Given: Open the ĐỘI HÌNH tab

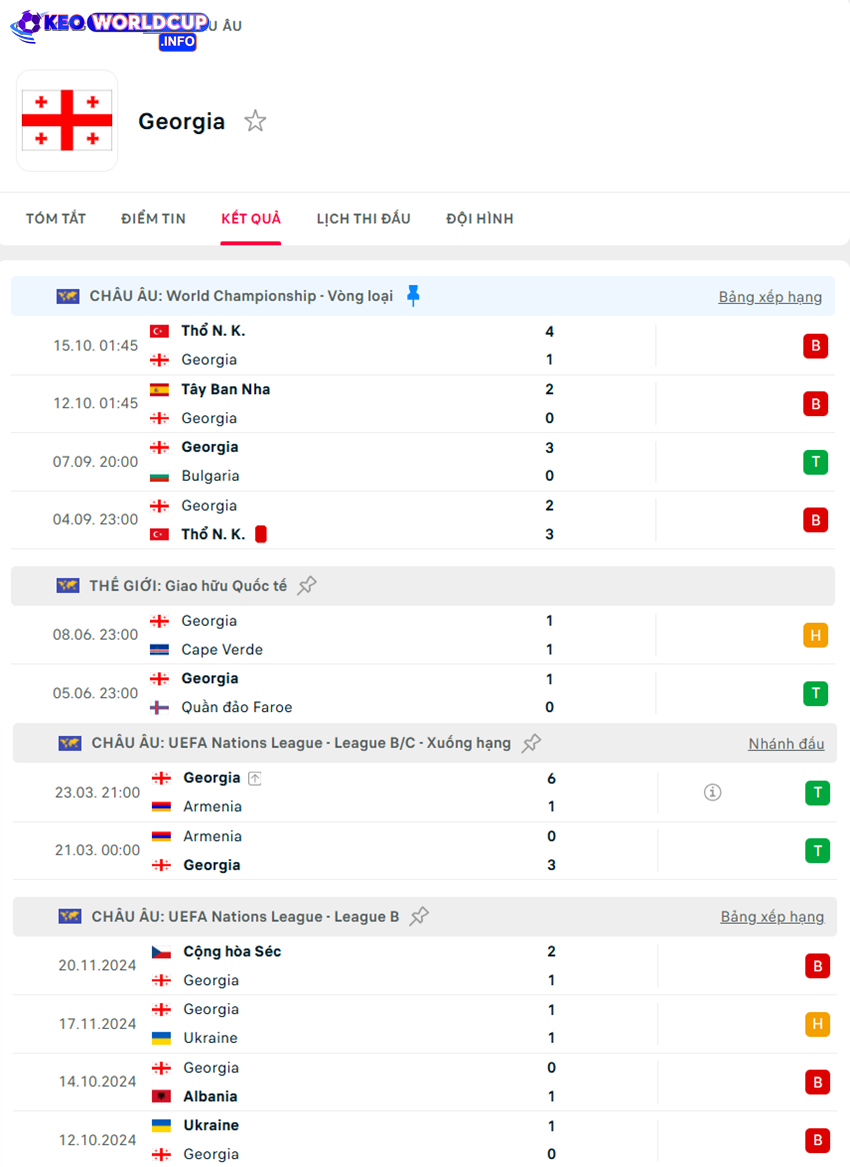Looking at the screenshot, I should coord(479,219).
